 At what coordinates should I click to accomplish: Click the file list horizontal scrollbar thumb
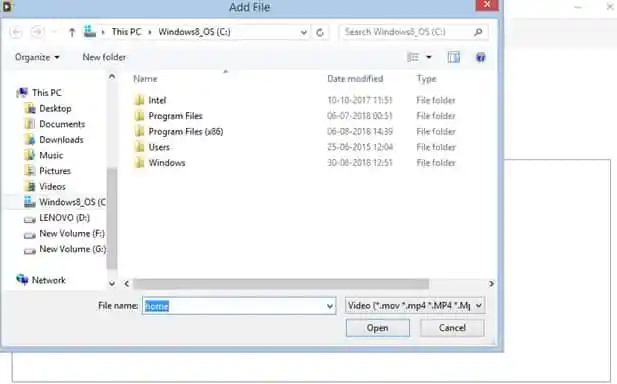coord(281,284)
